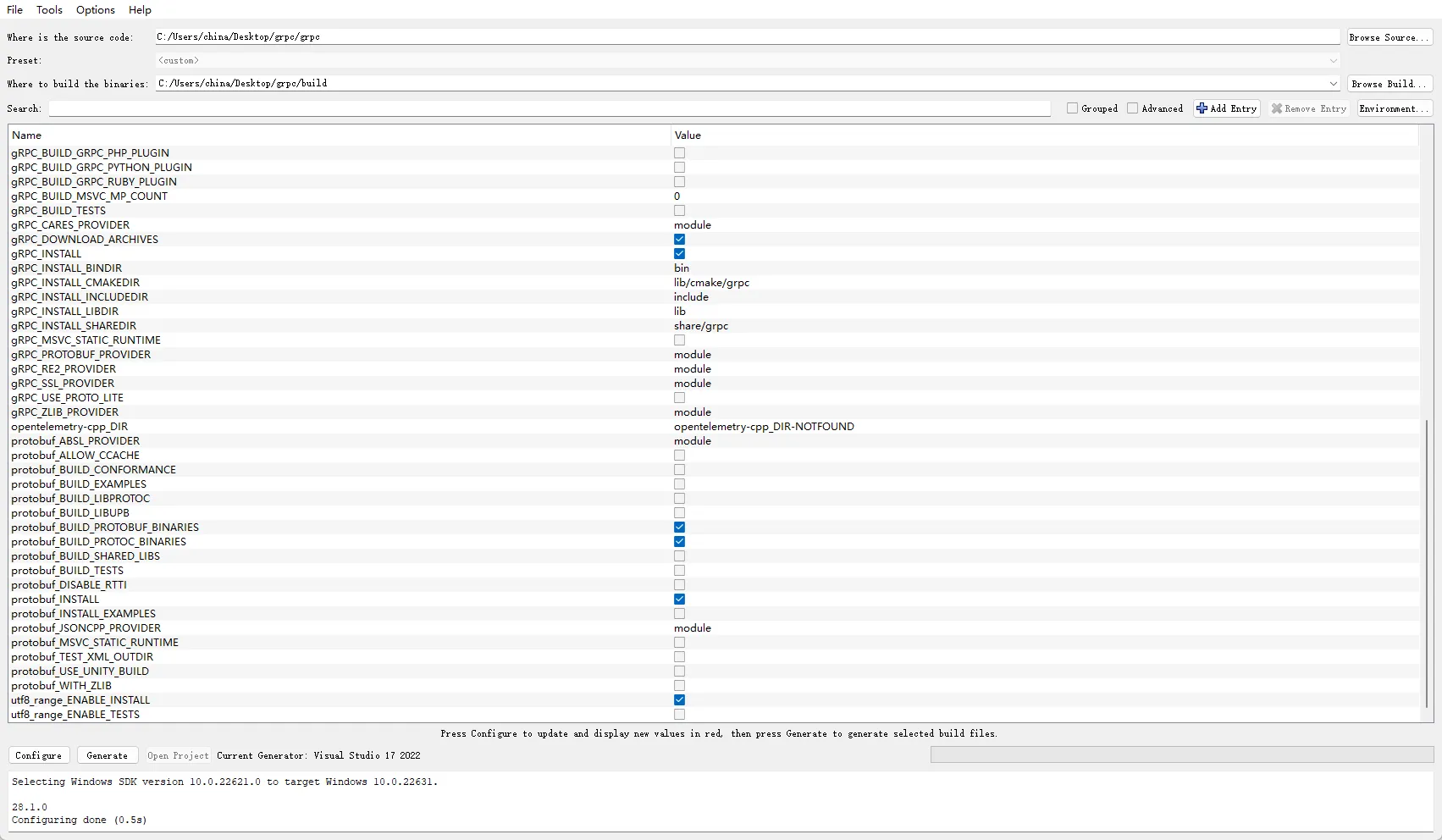Focus the source code path field
Image resolution: width=1442 pixels, height=840 pixels.
click(748, 37)
